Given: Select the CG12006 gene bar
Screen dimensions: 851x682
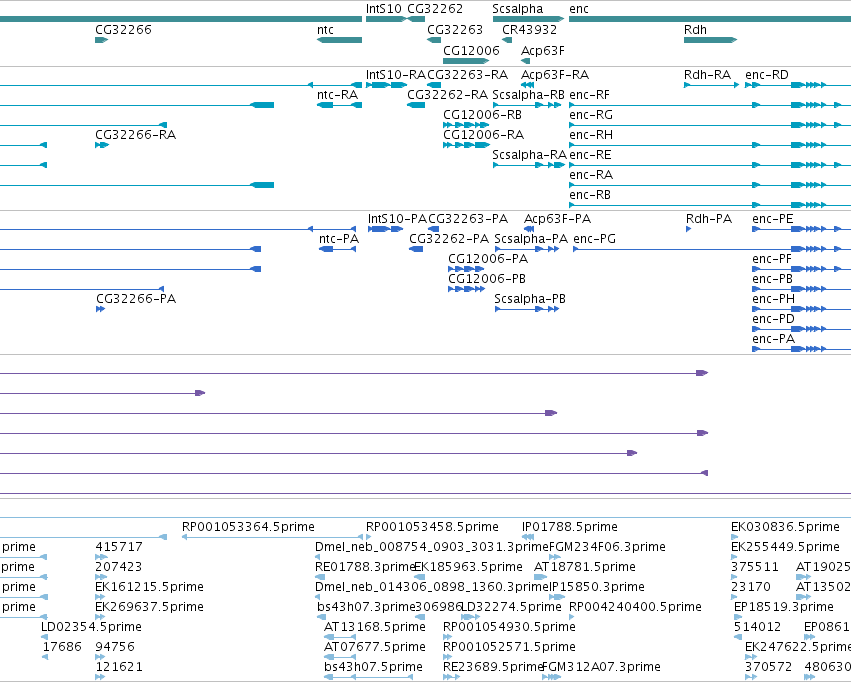Looking at the screenshot, I should click(466, 61).
